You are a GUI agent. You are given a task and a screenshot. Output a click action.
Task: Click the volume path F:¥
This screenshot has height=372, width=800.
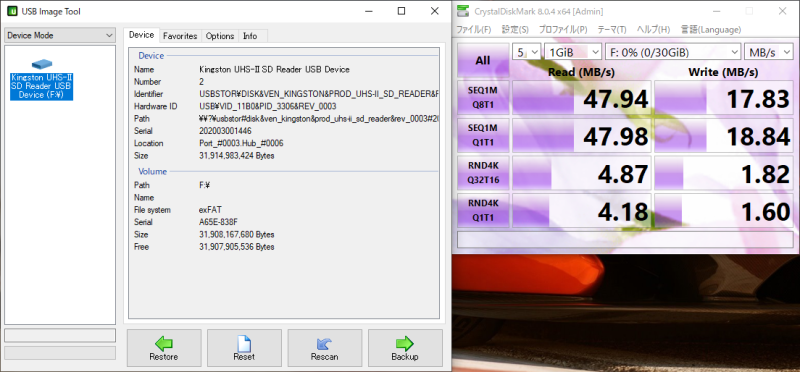click(x=205, y=185)
